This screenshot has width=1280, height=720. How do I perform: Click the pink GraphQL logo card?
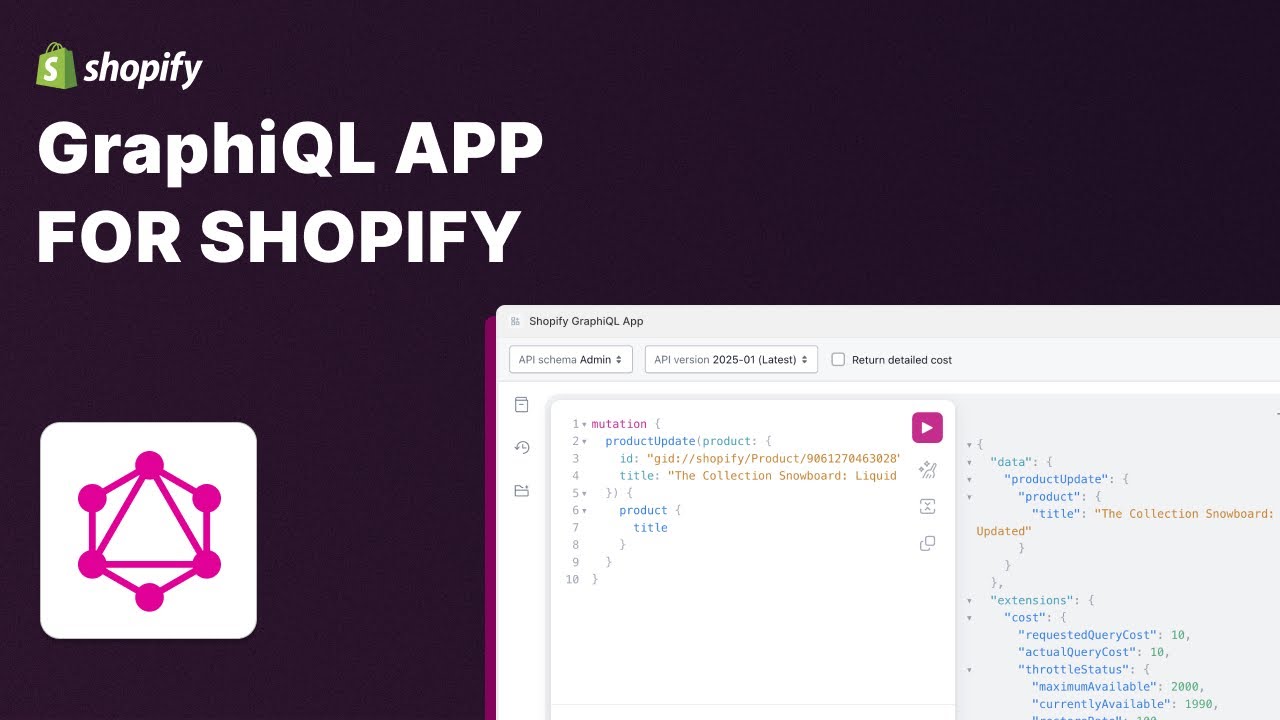(148, 530)
